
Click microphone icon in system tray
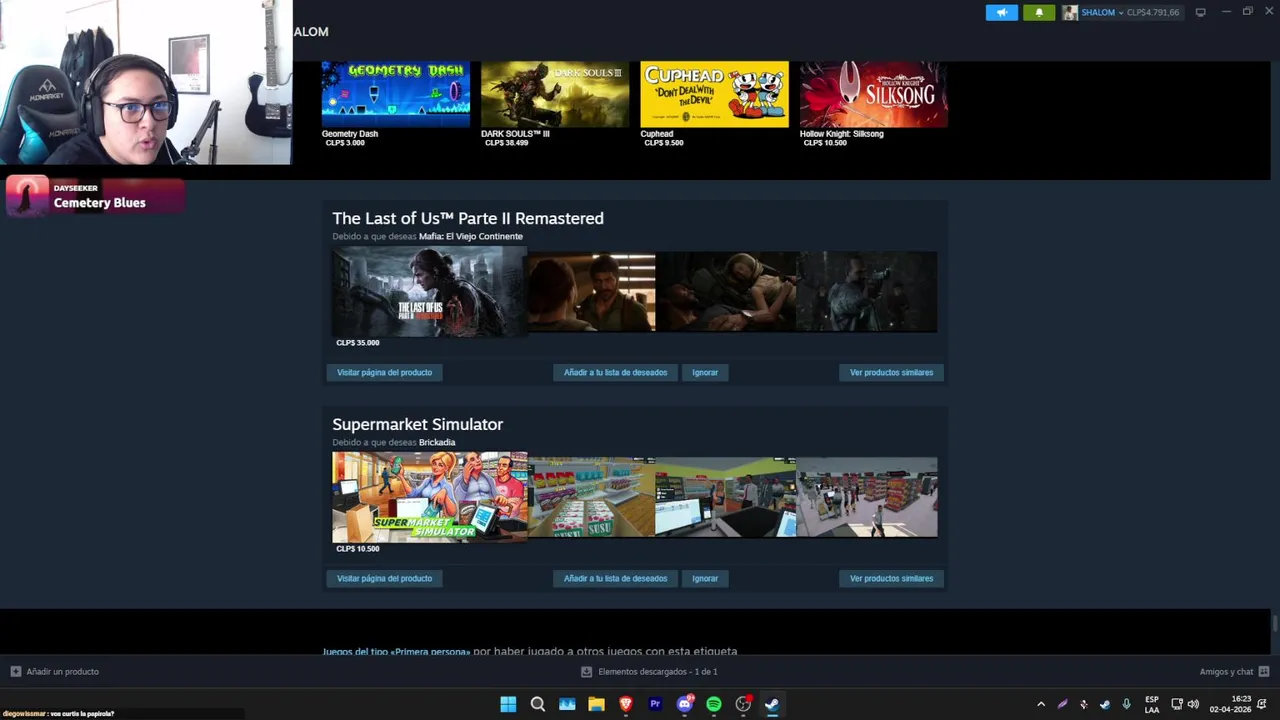1126,704
